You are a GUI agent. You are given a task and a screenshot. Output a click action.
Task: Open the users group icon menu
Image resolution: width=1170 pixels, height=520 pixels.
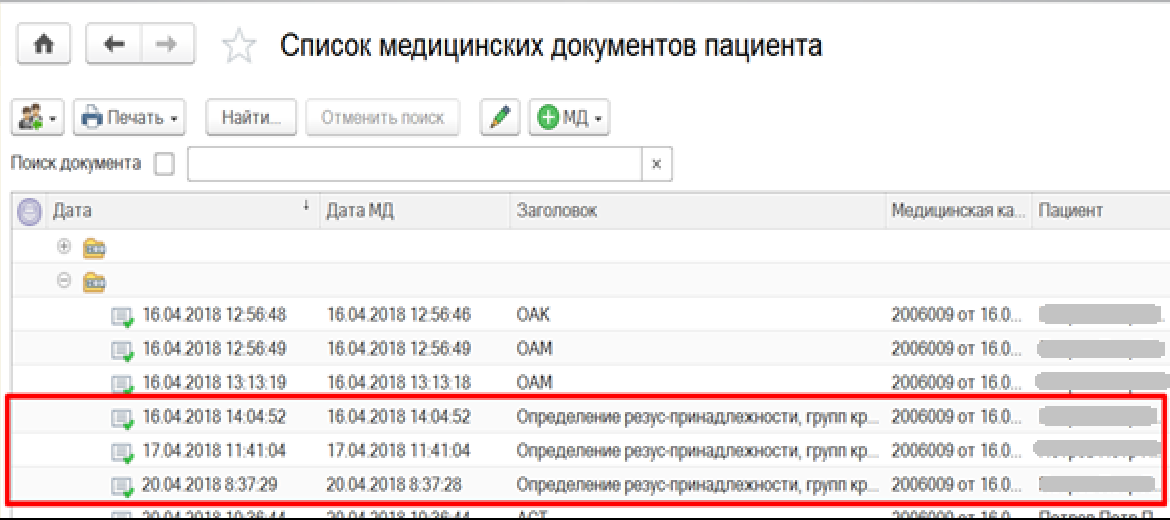(x=38, y=118)
